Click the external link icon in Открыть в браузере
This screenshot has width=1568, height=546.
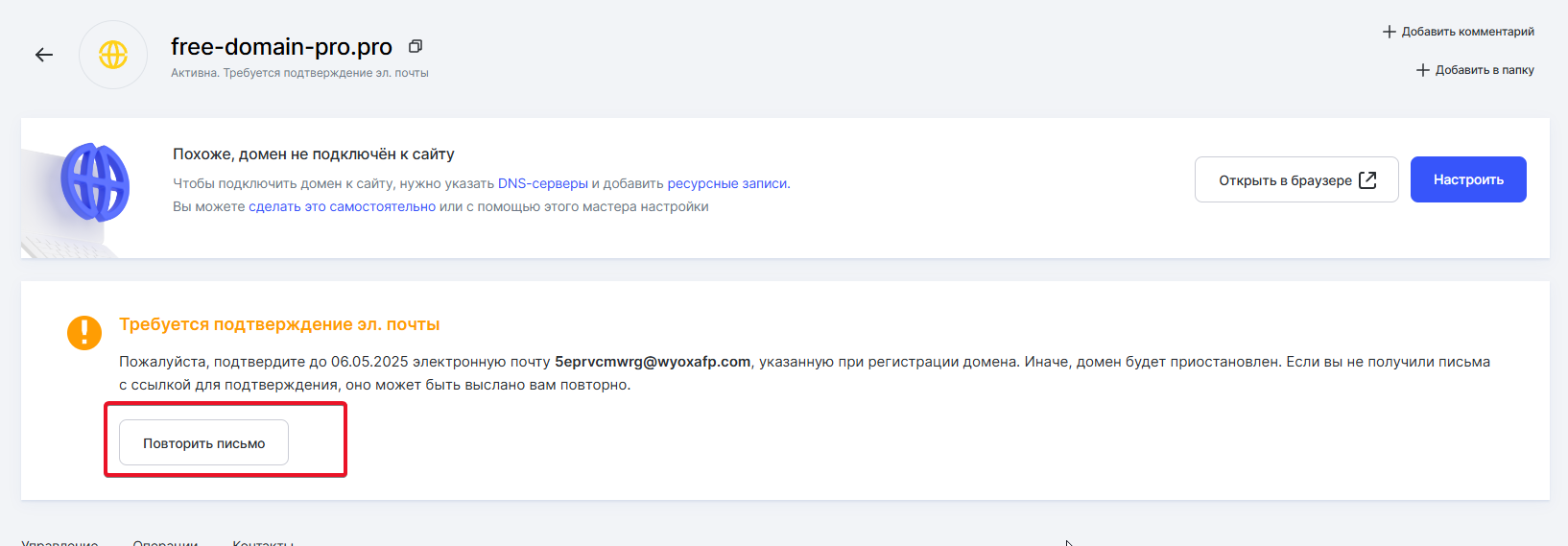(x=1367, y=180)
